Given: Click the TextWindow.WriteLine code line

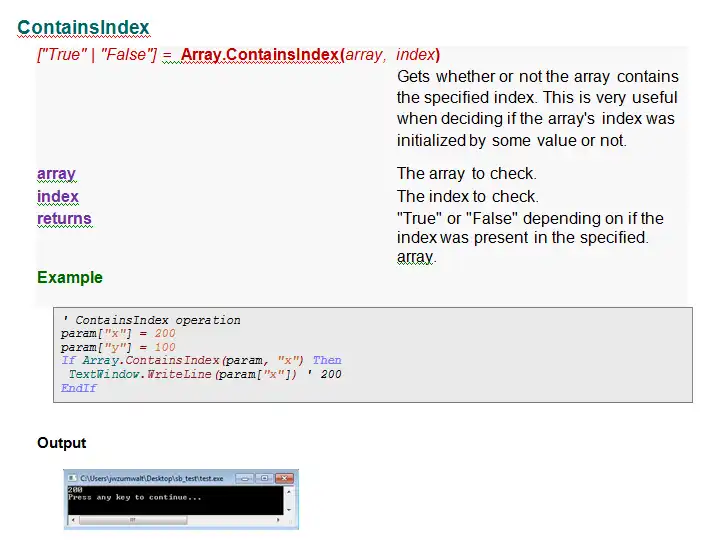Looking at the screenshot, I should point(205,374).
